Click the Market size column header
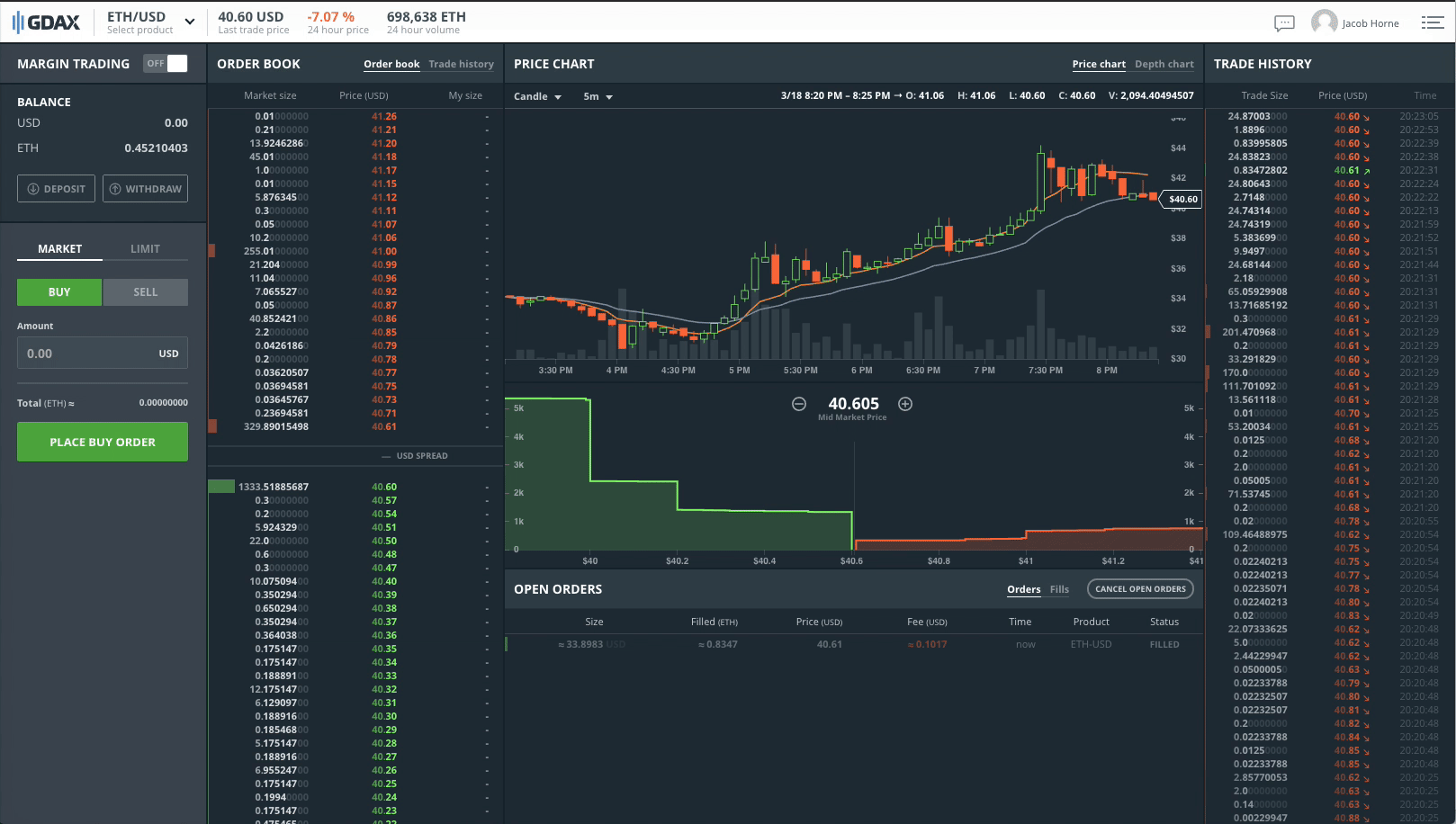Screen dimensions: 1456x824 pos(270,95)
